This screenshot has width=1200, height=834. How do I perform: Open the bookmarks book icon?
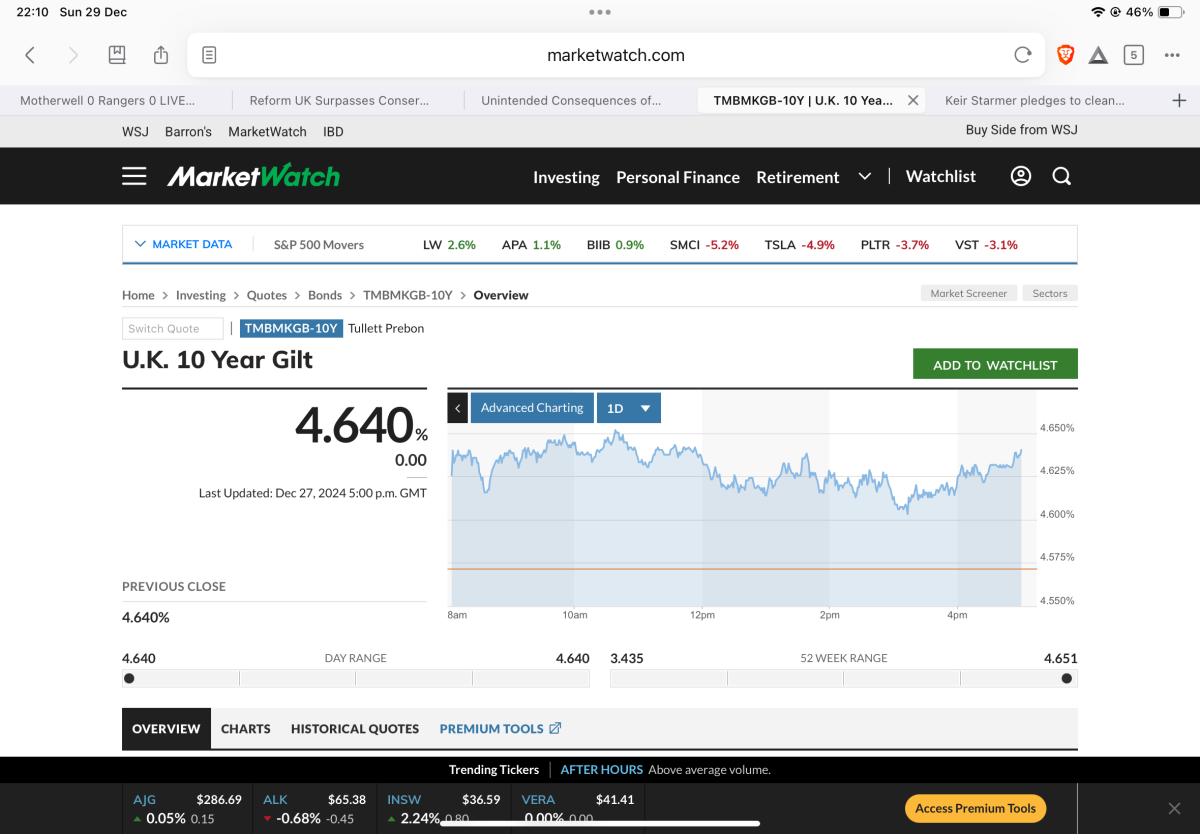pos(117,55)
